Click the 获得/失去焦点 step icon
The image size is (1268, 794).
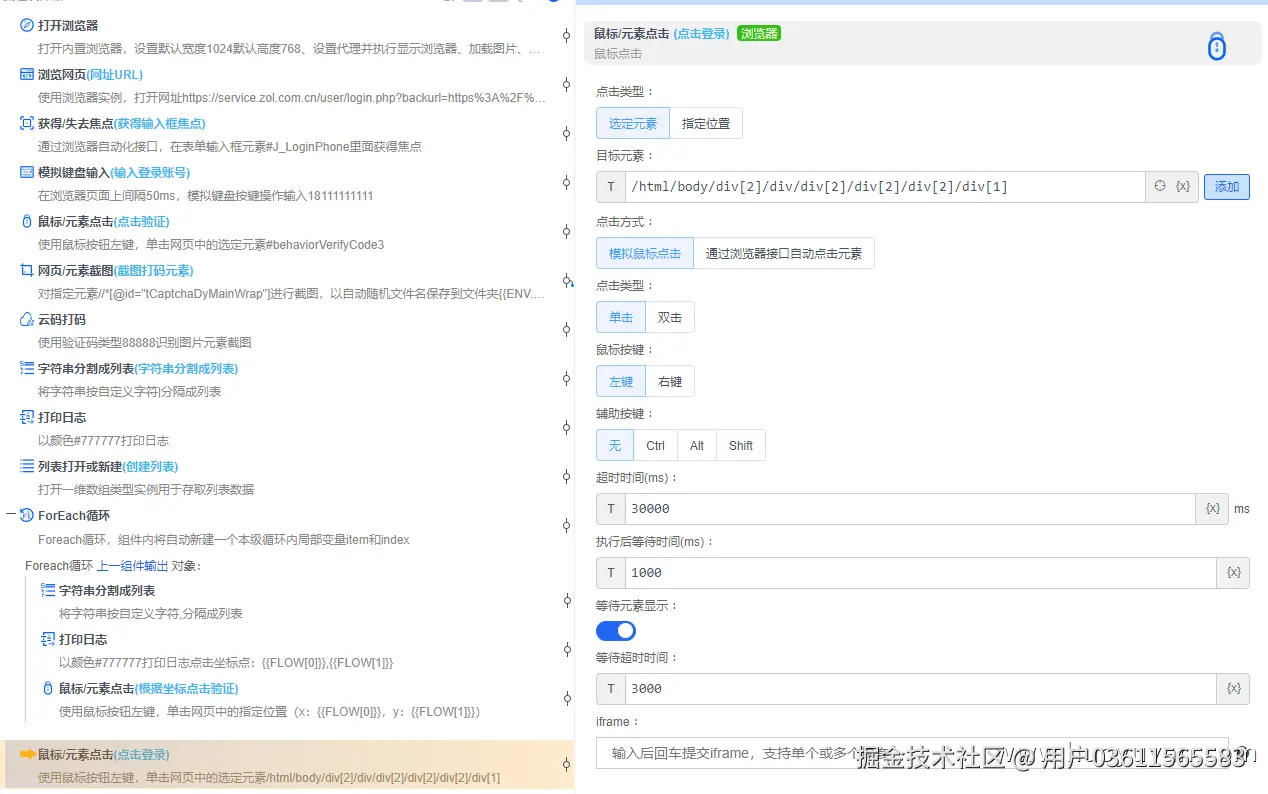[x=27, y=123]
